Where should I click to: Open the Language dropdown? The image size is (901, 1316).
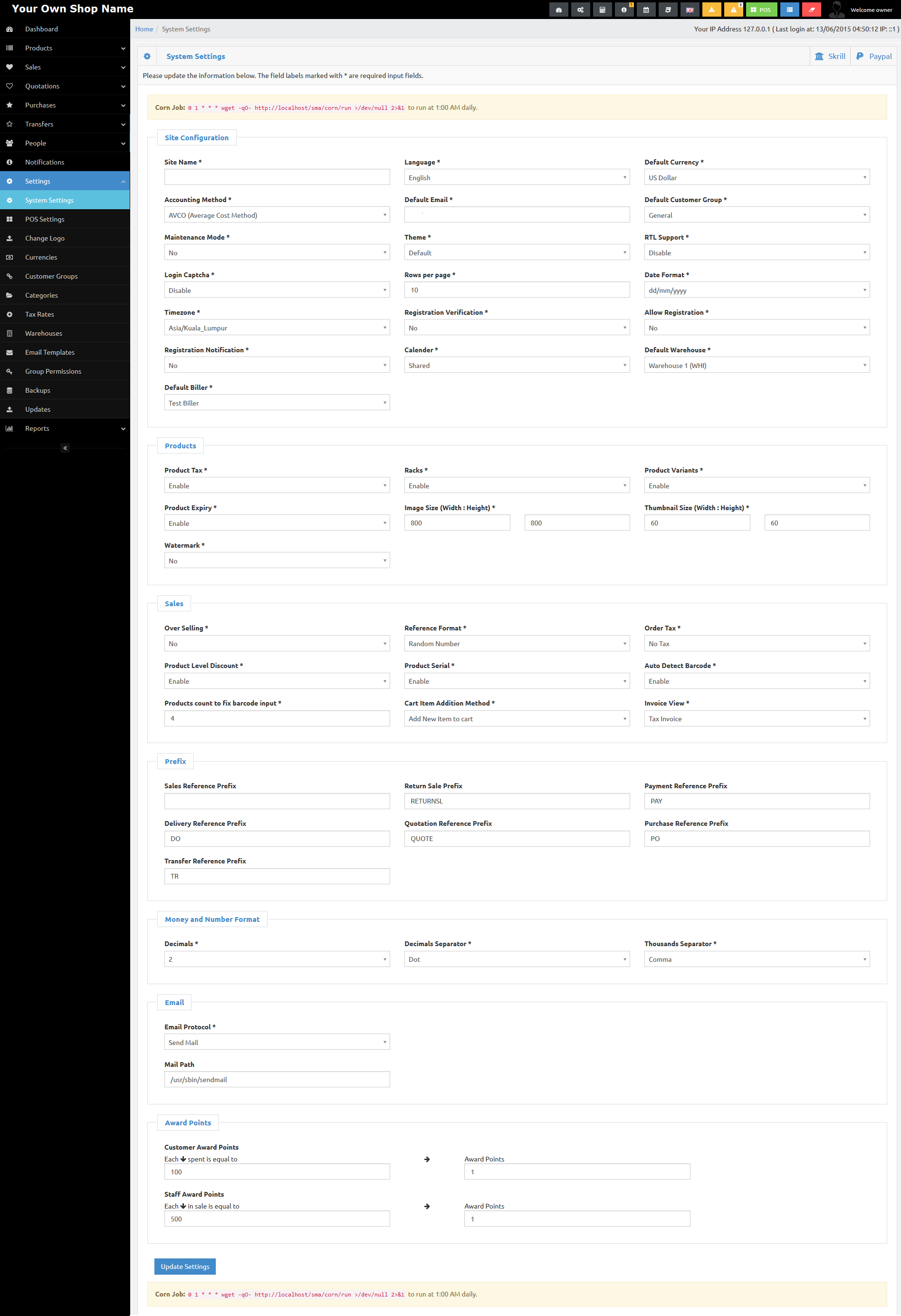[517, 177]
